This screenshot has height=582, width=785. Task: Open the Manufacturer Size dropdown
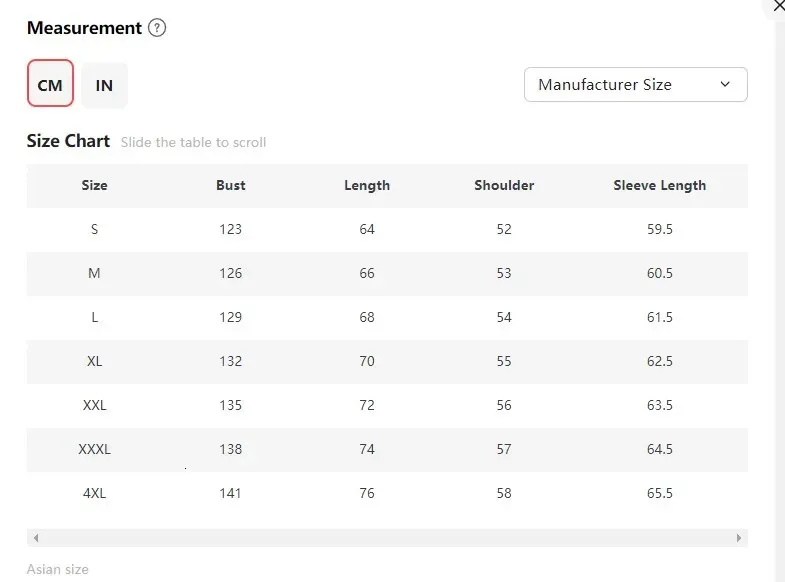tap(635, 85)
